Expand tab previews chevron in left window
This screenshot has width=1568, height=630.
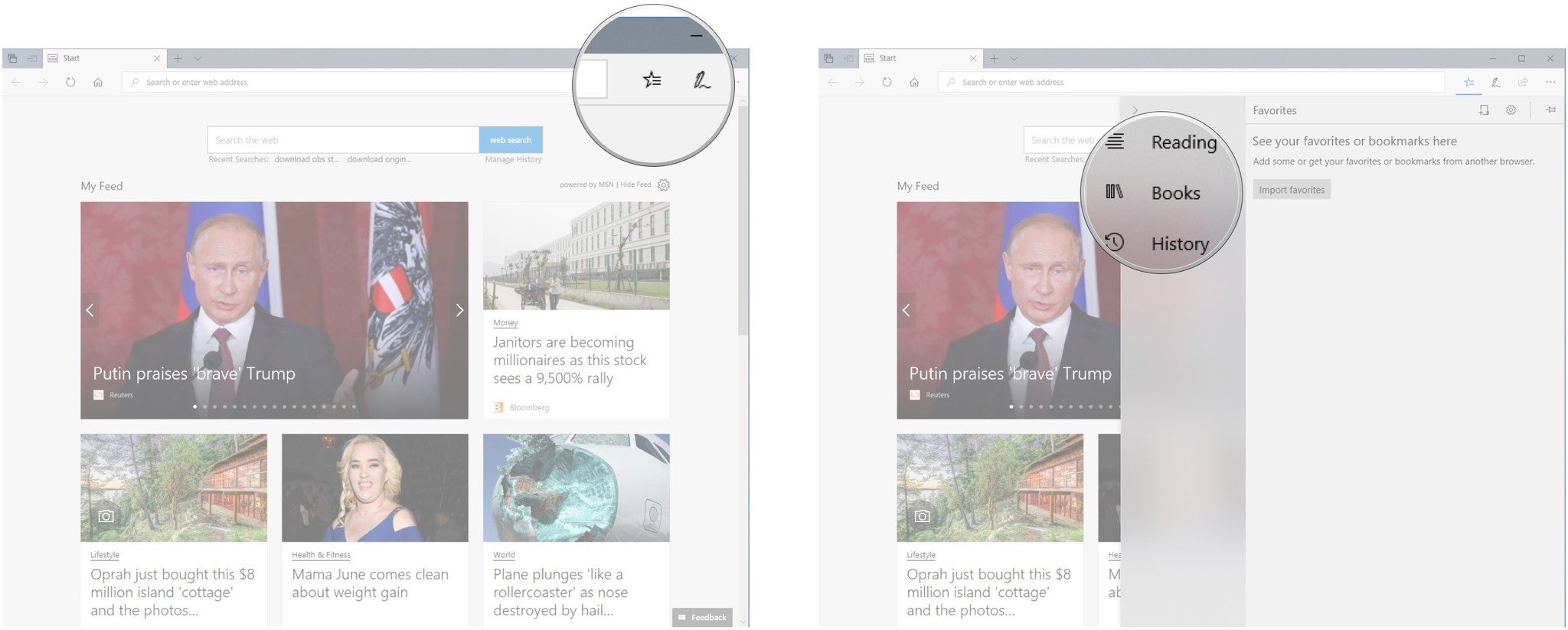pyautogui.click(x=198, y=58)
